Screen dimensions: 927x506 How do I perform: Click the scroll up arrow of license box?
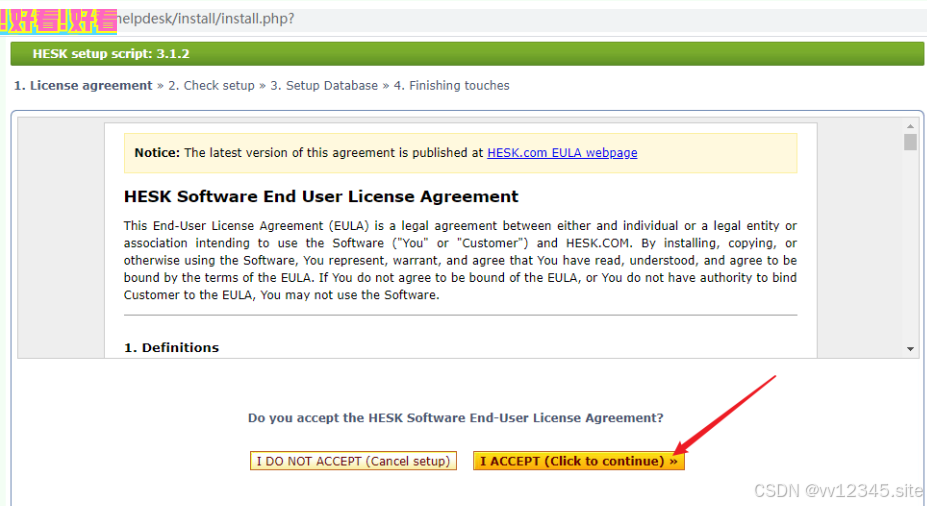[910, 126]
